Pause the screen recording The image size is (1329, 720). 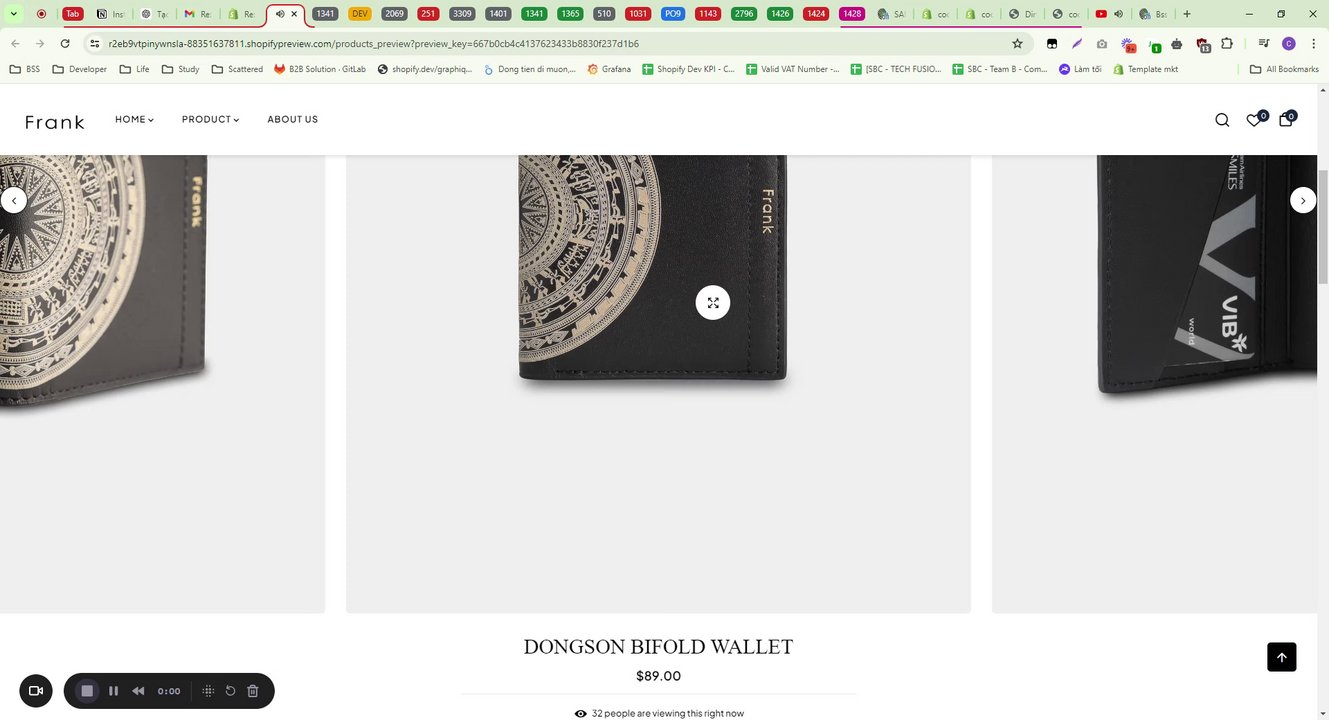[x=113, y=691]
